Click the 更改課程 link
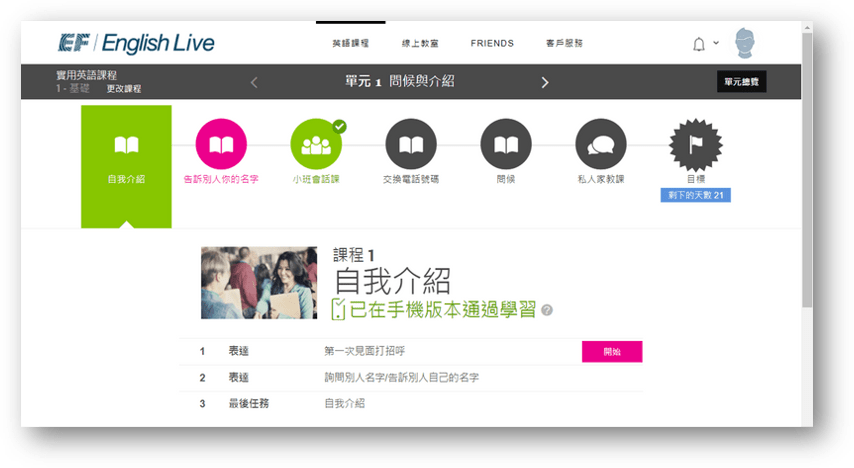This screenshot has height=468, width=854. (124, 89)
